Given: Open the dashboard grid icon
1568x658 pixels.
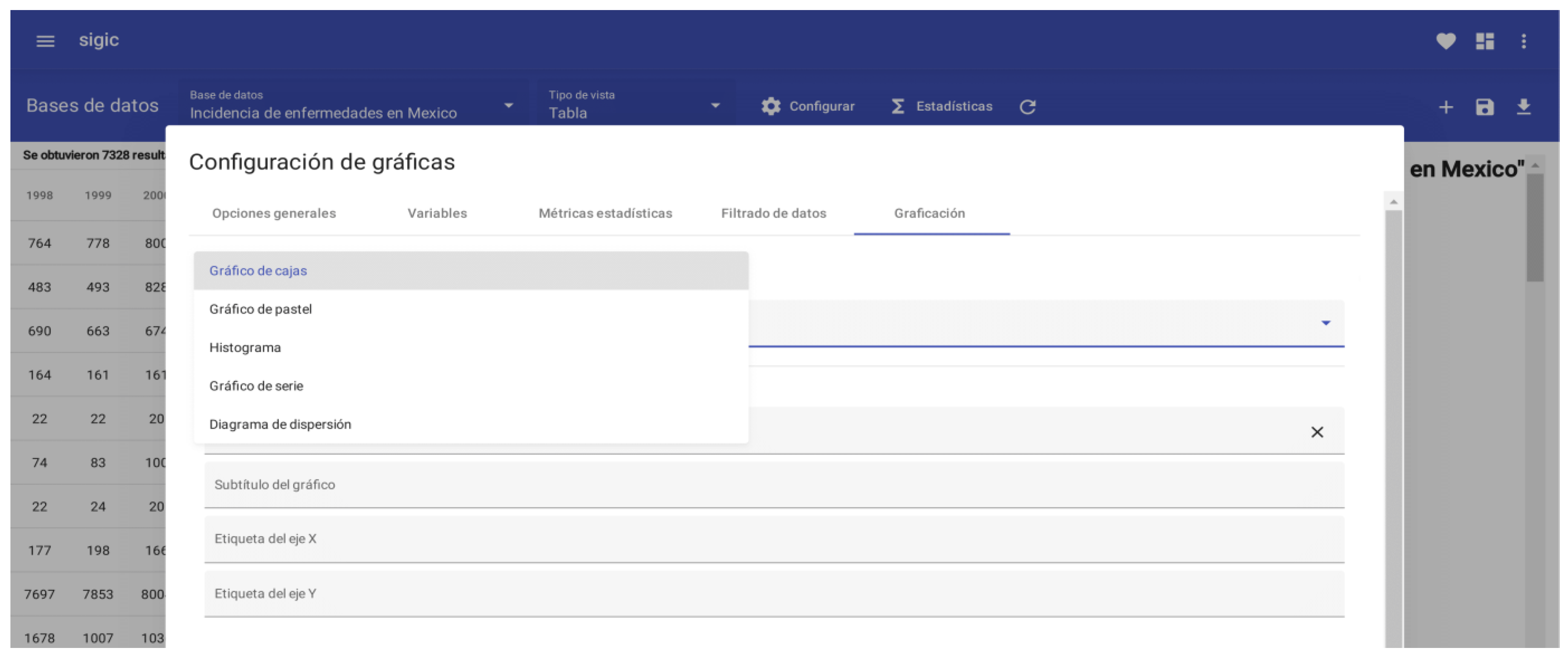Looking at the screenshot, I should click(1485, 41).
